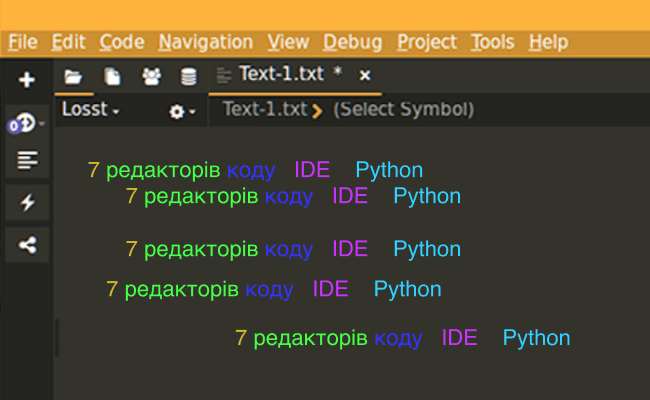
Task: Click the files icon in the toolbar
Action: click(113, 76)
